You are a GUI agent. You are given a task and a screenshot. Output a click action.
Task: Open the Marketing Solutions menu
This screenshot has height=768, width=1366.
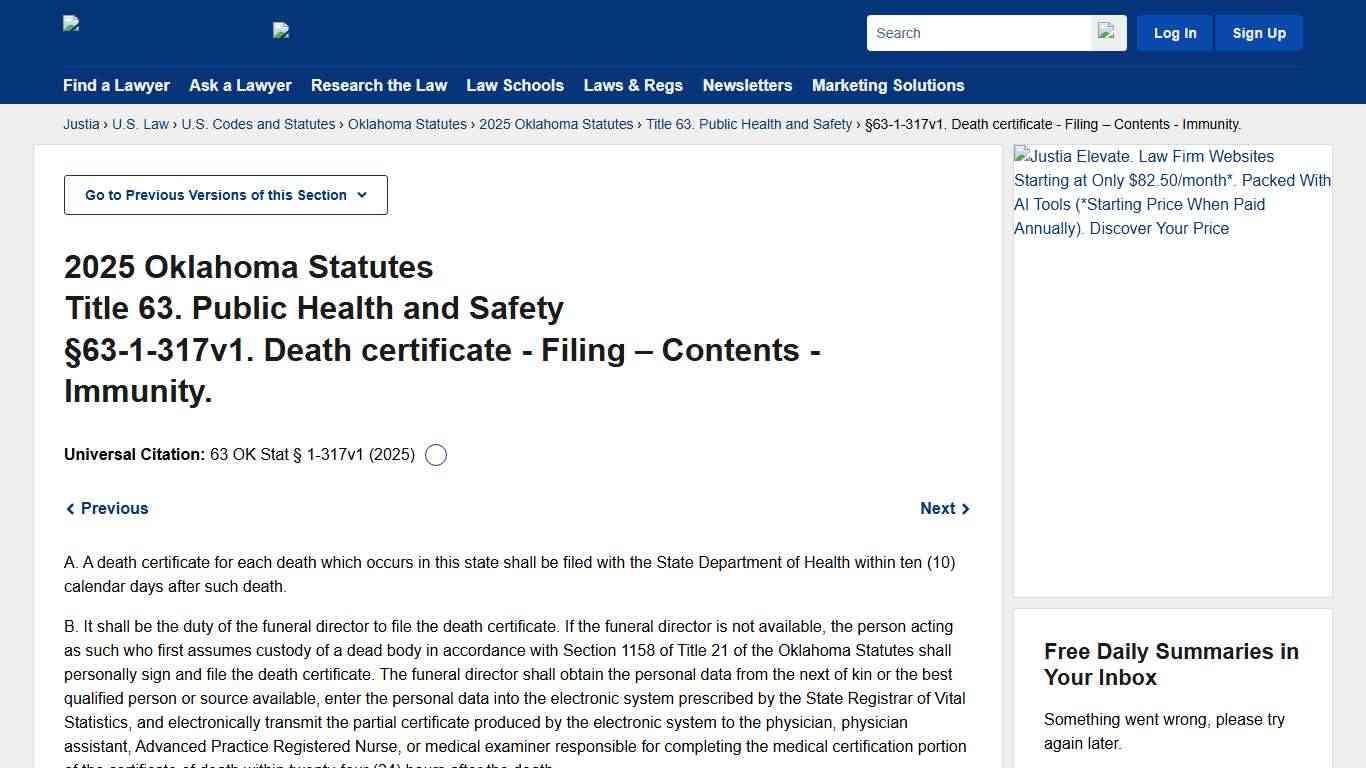pos(887,86)
